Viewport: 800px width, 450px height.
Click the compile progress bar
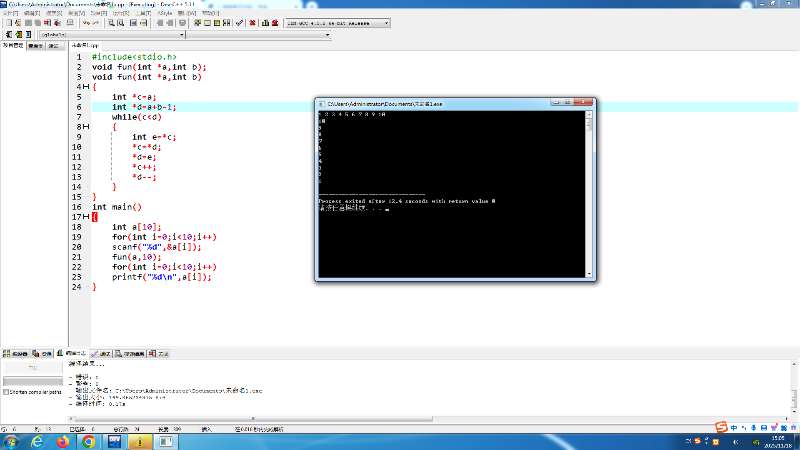(x=33, y=381)
